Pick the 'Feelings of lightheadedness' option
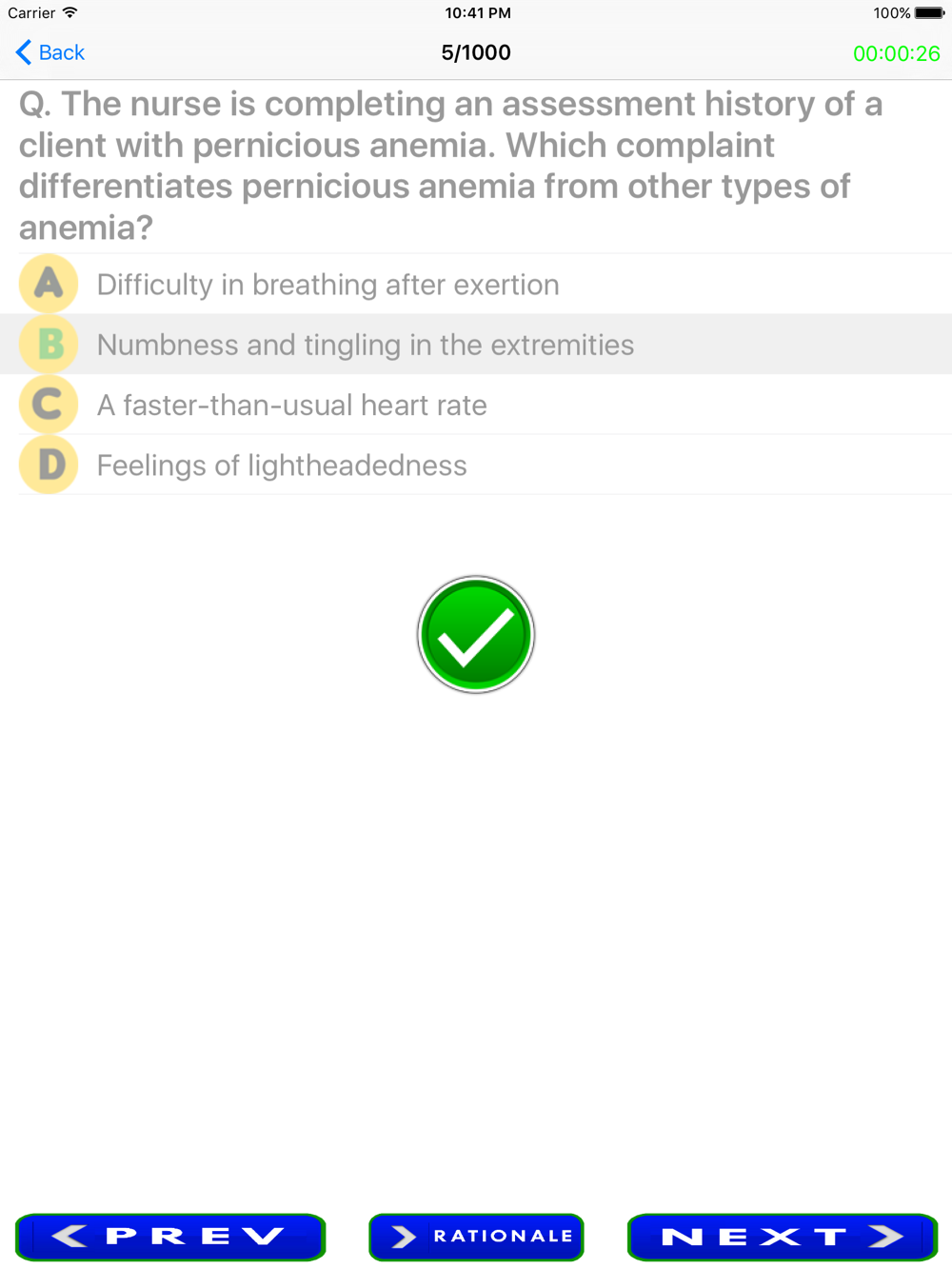Screen dimensions: 952x1269 coord(282,466)
